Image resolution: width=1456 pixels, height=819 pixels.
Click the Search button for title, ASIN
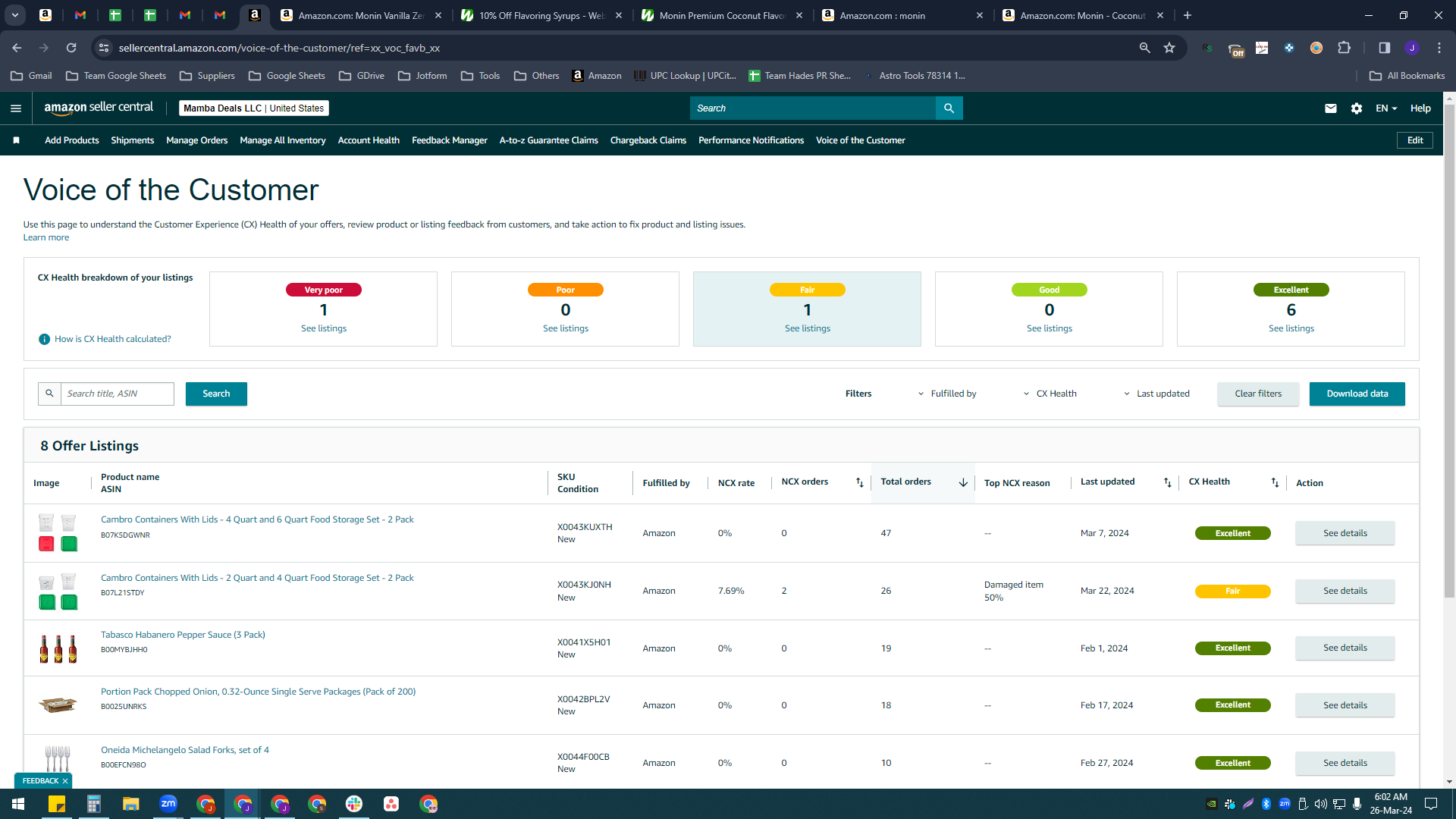click(216, 394)
